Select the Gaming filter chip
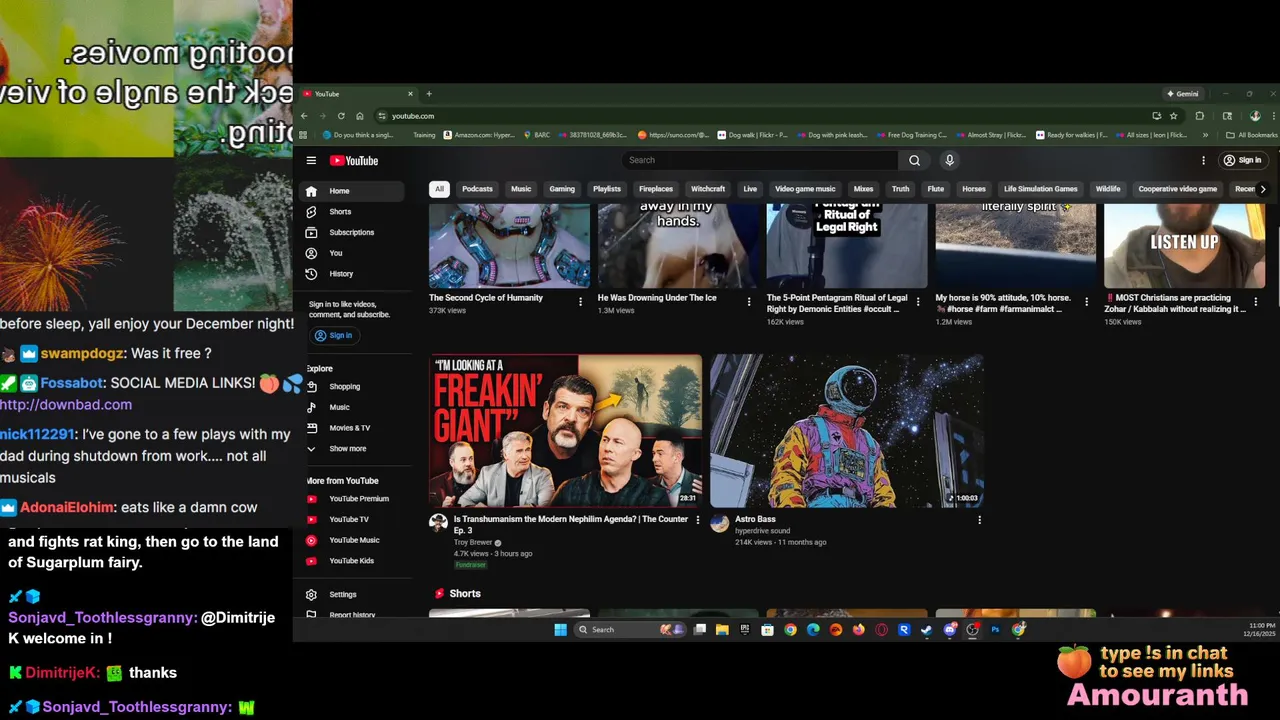The image size is (1280, 720). click(x=562, y=189)
